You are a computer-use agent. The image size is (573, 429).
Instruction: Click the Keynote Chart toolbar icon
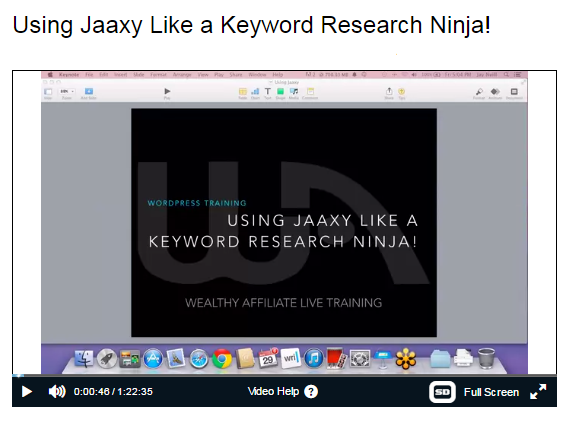255,93
